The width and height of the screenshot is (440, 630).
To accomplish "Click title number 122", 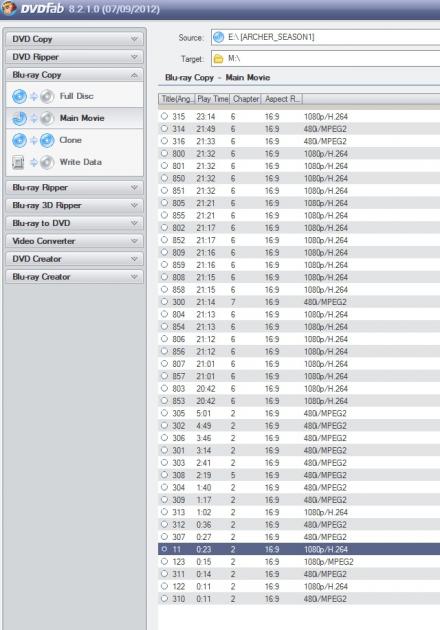I will (x=179, y=587).
